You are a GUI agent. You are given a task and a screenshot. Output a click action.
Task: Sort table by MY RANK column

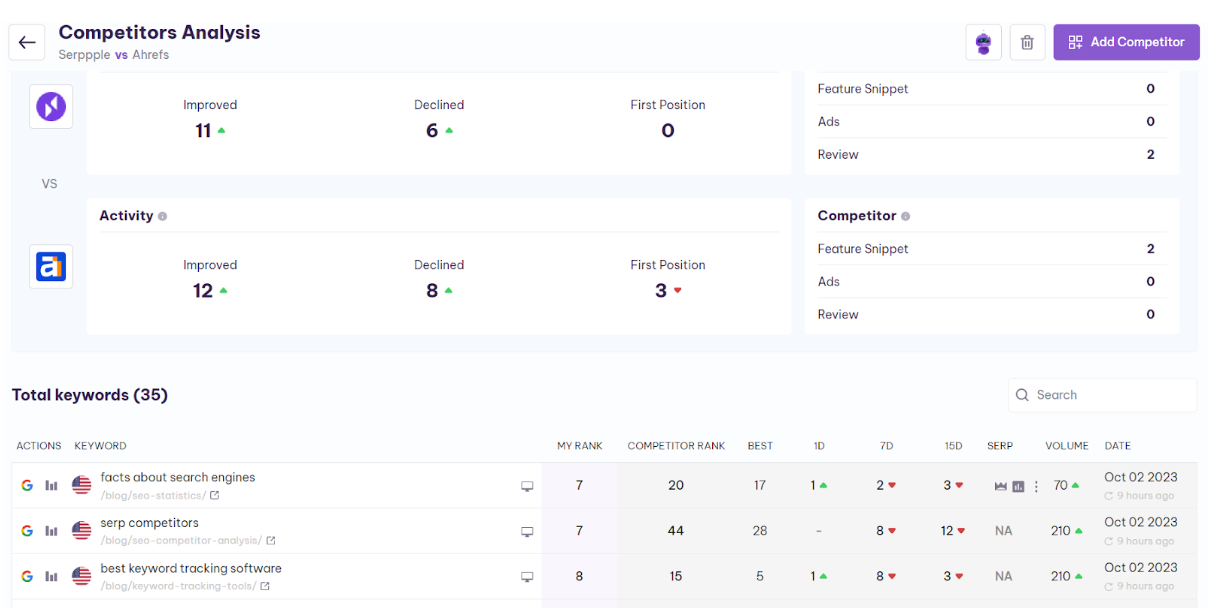[580, 446]
